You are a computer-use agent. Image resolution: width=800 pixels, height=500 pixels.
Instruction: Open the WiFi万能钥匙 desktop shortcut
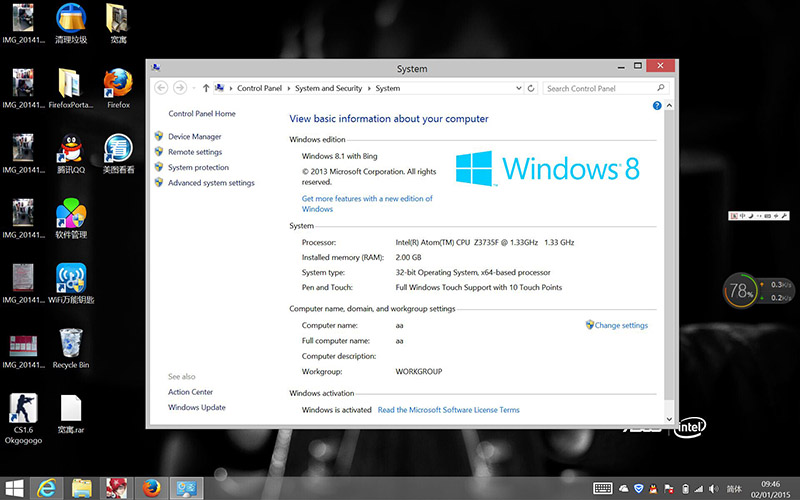point(71,283)
